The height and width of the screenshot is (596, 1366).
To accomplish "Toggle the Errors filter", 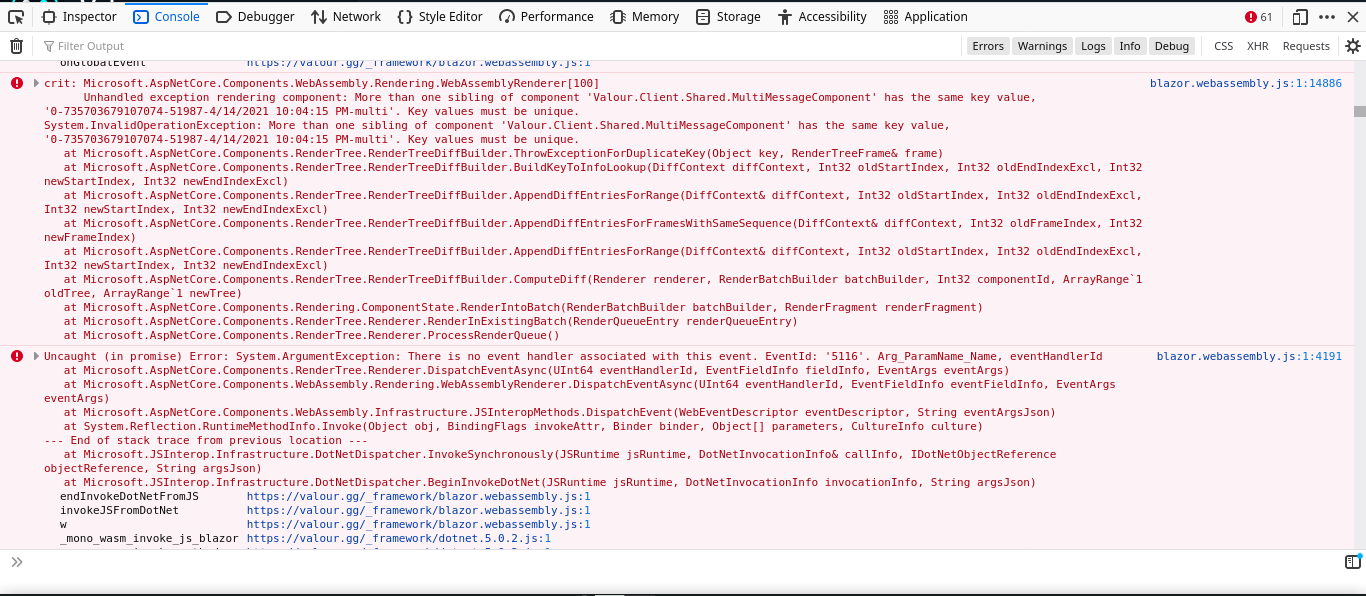I will pyautogui.click(x=989, y=45).
